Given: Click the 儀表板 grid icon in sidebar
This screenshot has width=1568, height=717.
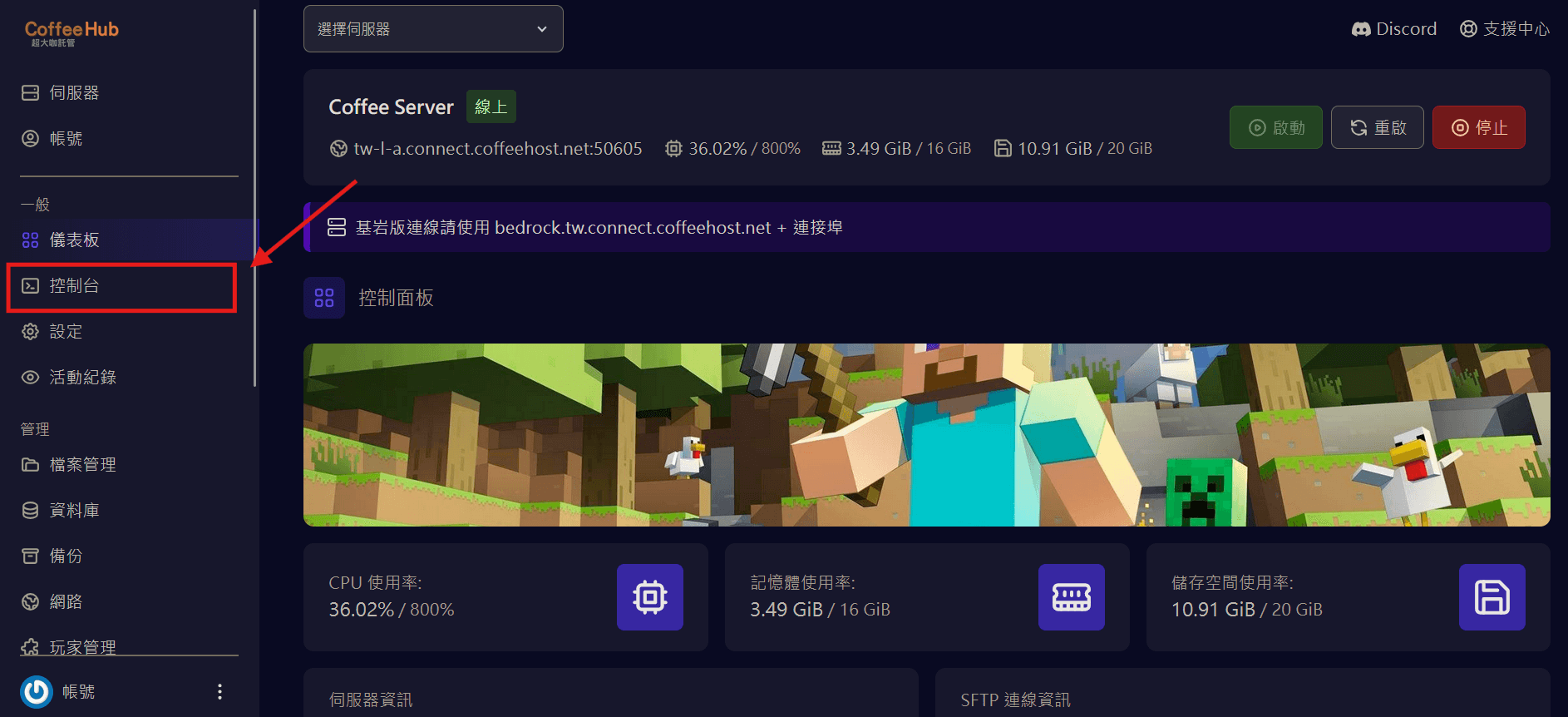Looking at the screenshot, I should (x=31, y=240).
